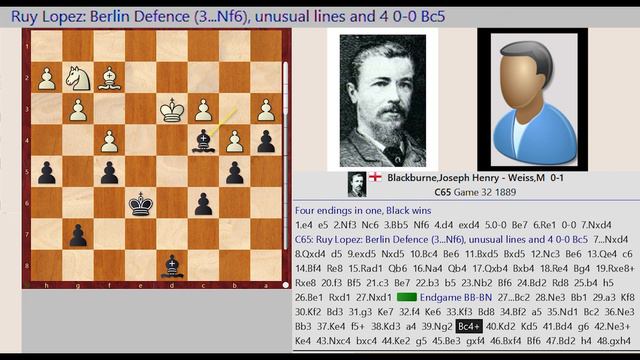Select the black bishop on c4

[x=203, y=141]
